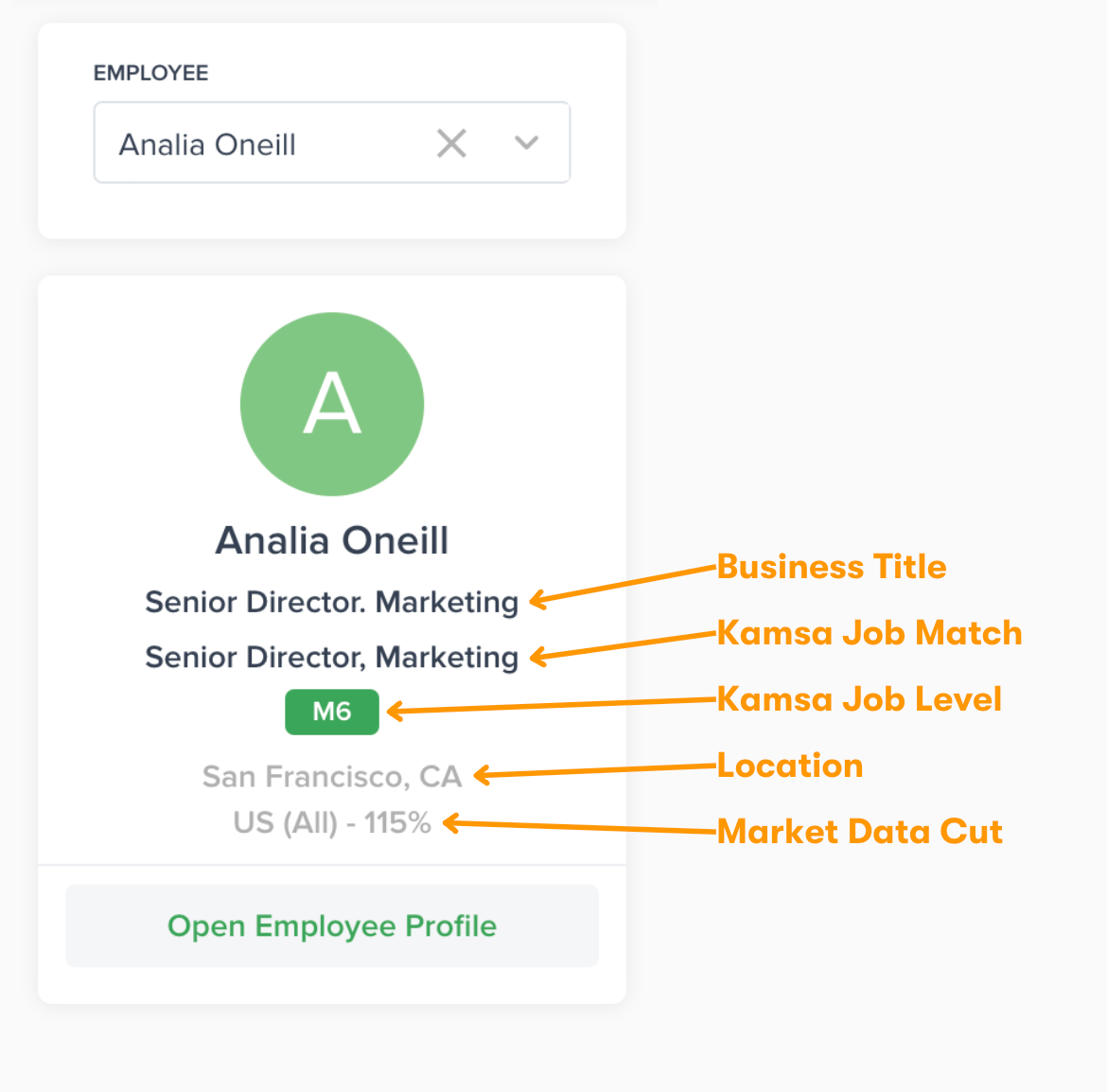Click job match text 'Senior Director, Marketing'

(332, 657)
